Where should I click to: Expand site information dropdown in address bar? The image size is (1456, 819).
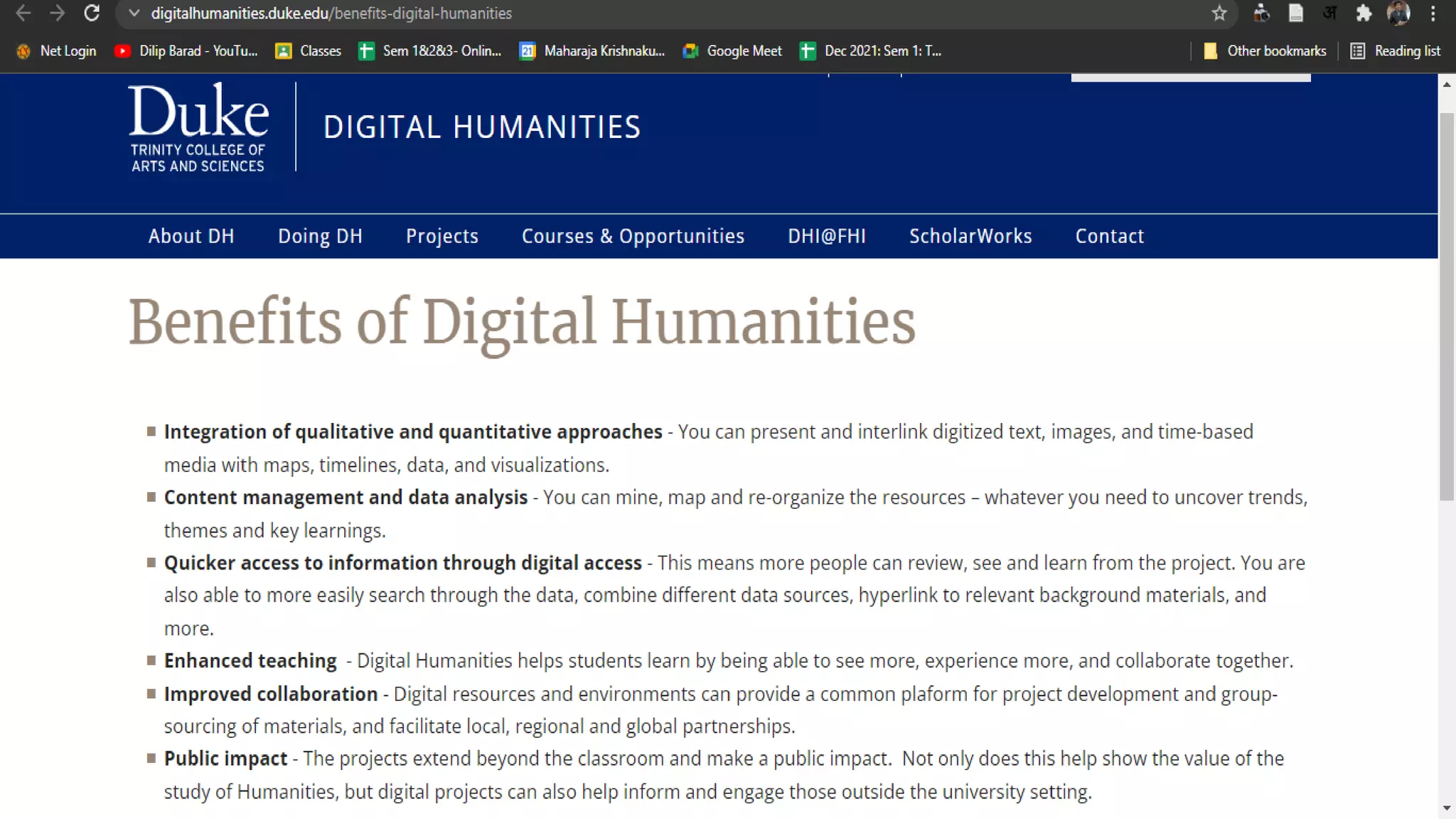[134, 14]
